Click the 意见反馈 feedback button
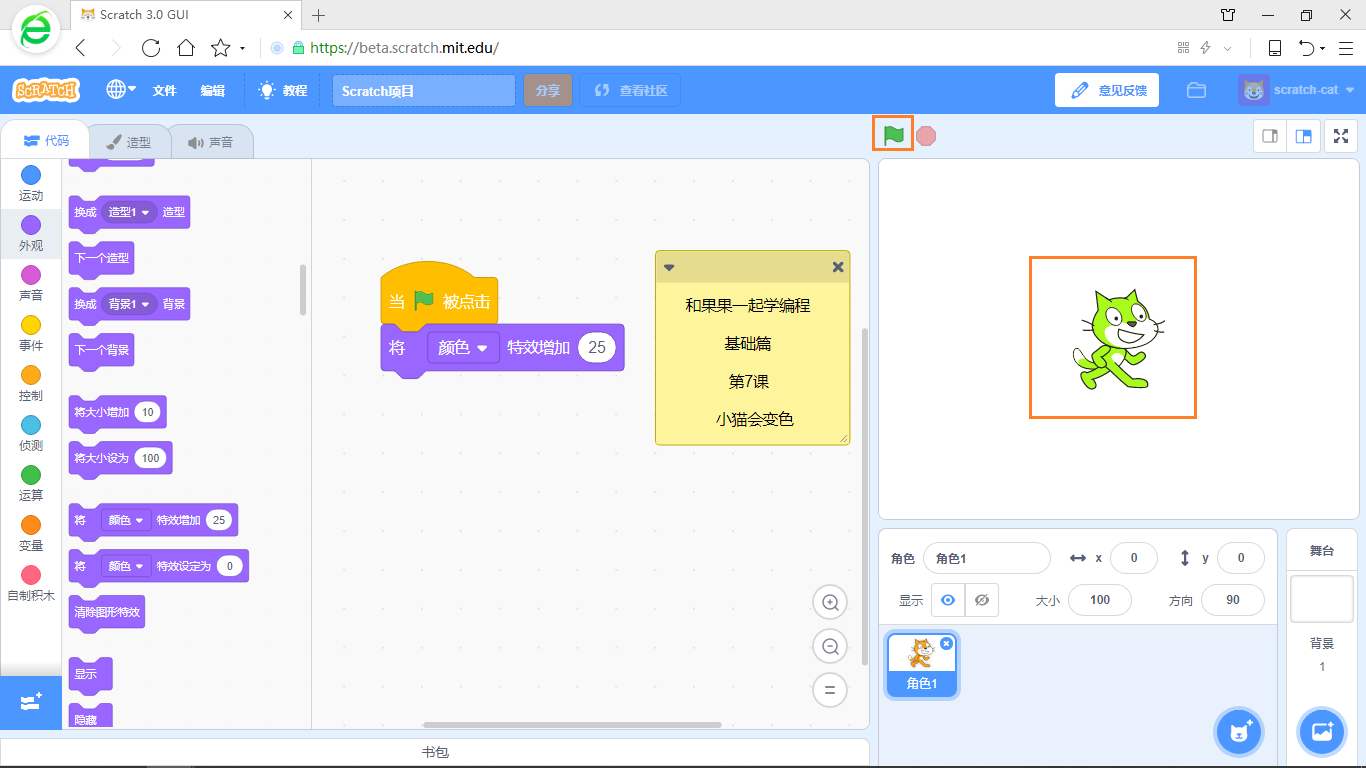The height and width of the screenshot is (768, 1366). coord(1107,90)
